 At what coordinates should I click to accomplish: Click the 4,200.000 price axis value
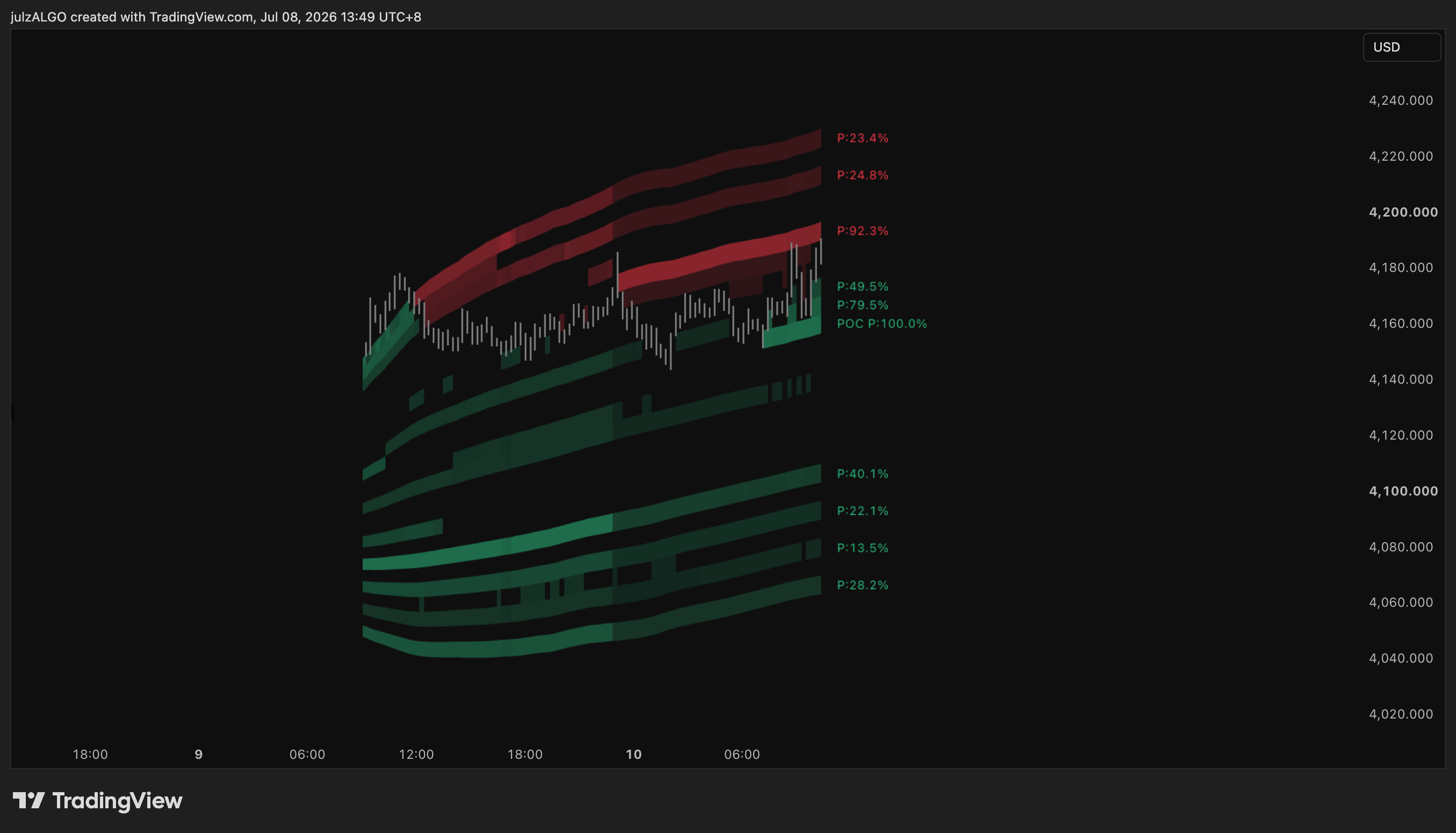point(1403,212)
